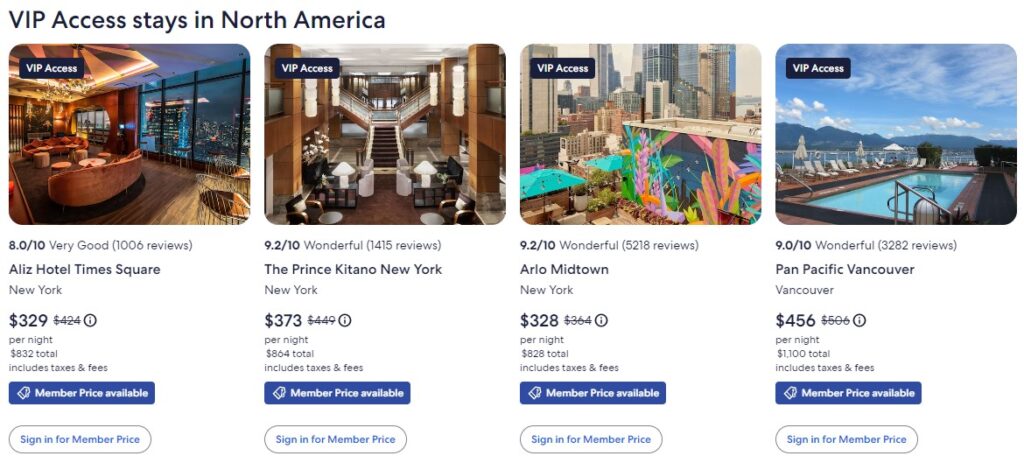Click VIP Access badge on Arlo Midtown photo
The height and width of the screenshot is (463, 1024).
(x=563, y=68)
